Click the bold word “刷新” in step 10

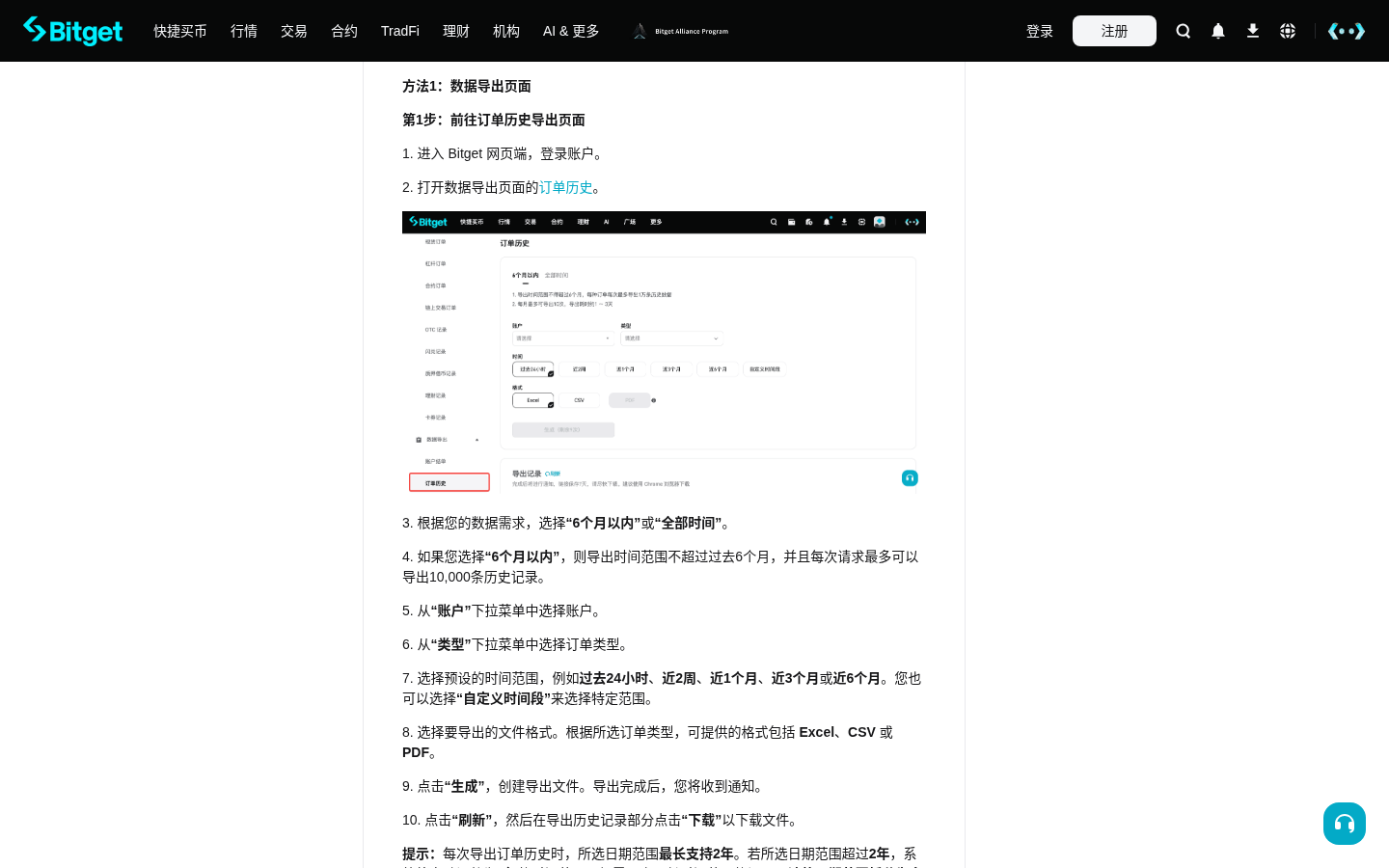pyautogui.click(x=472, y=820)
